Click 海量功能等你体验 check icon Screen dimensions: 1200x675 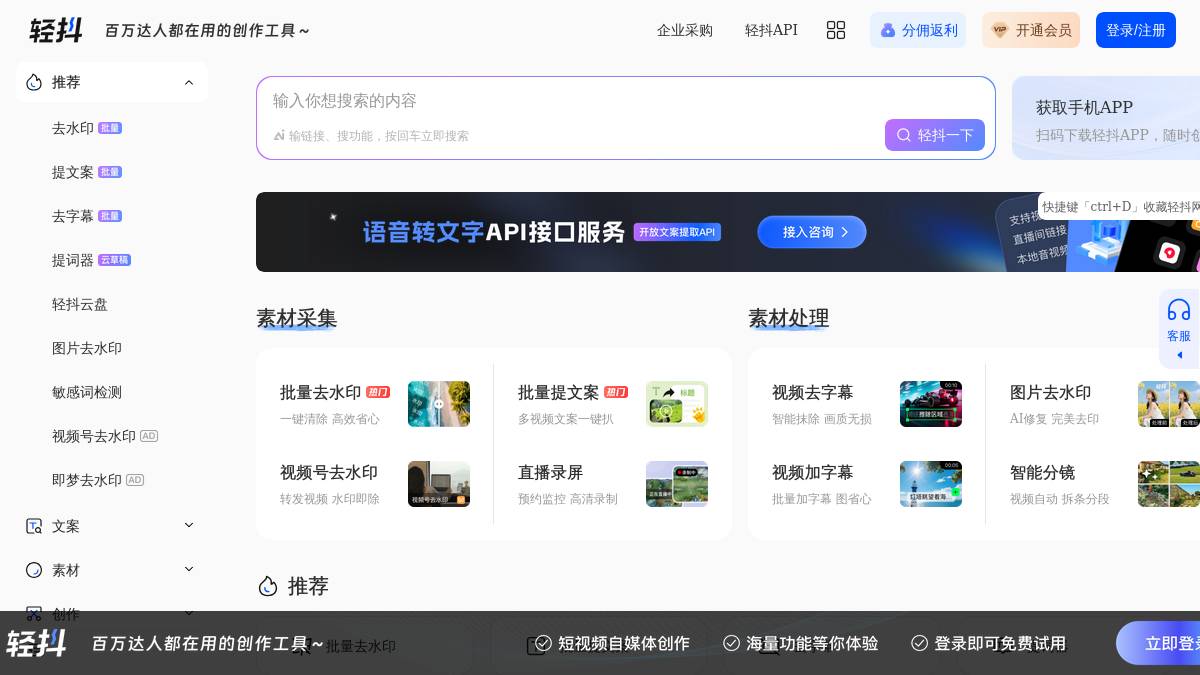click(731, 643)
